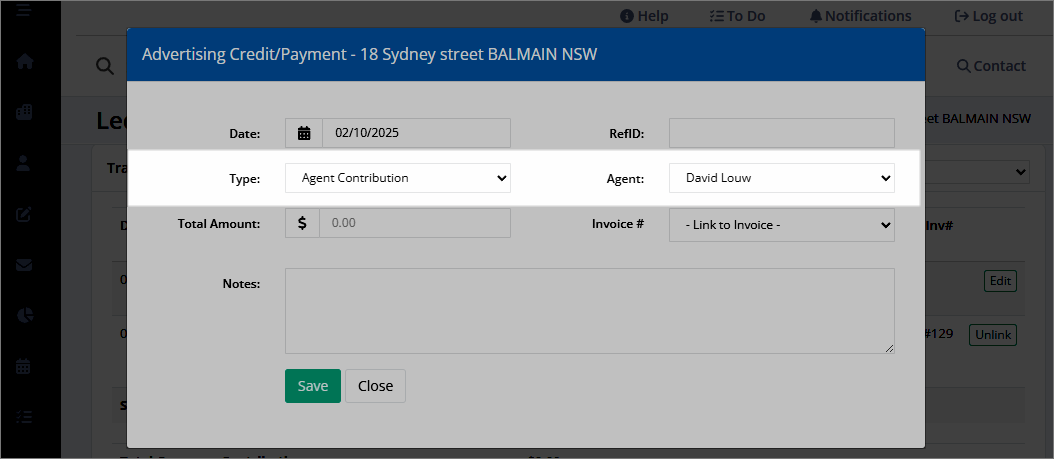This screenshot has height=459, width=1054.
Task: Click the sidebar calendar icon
Action: [24, 366]
